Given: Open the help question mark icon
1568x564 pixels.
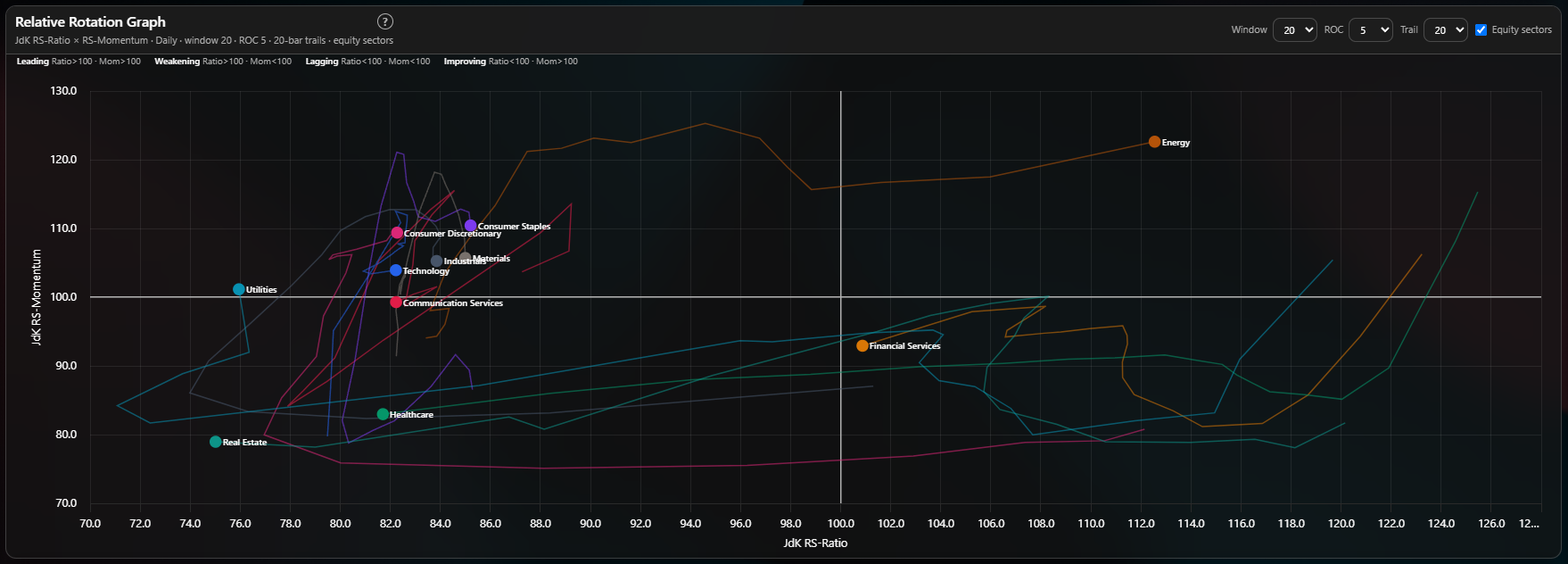Looking at the screenshot, I should pos(385,21).
